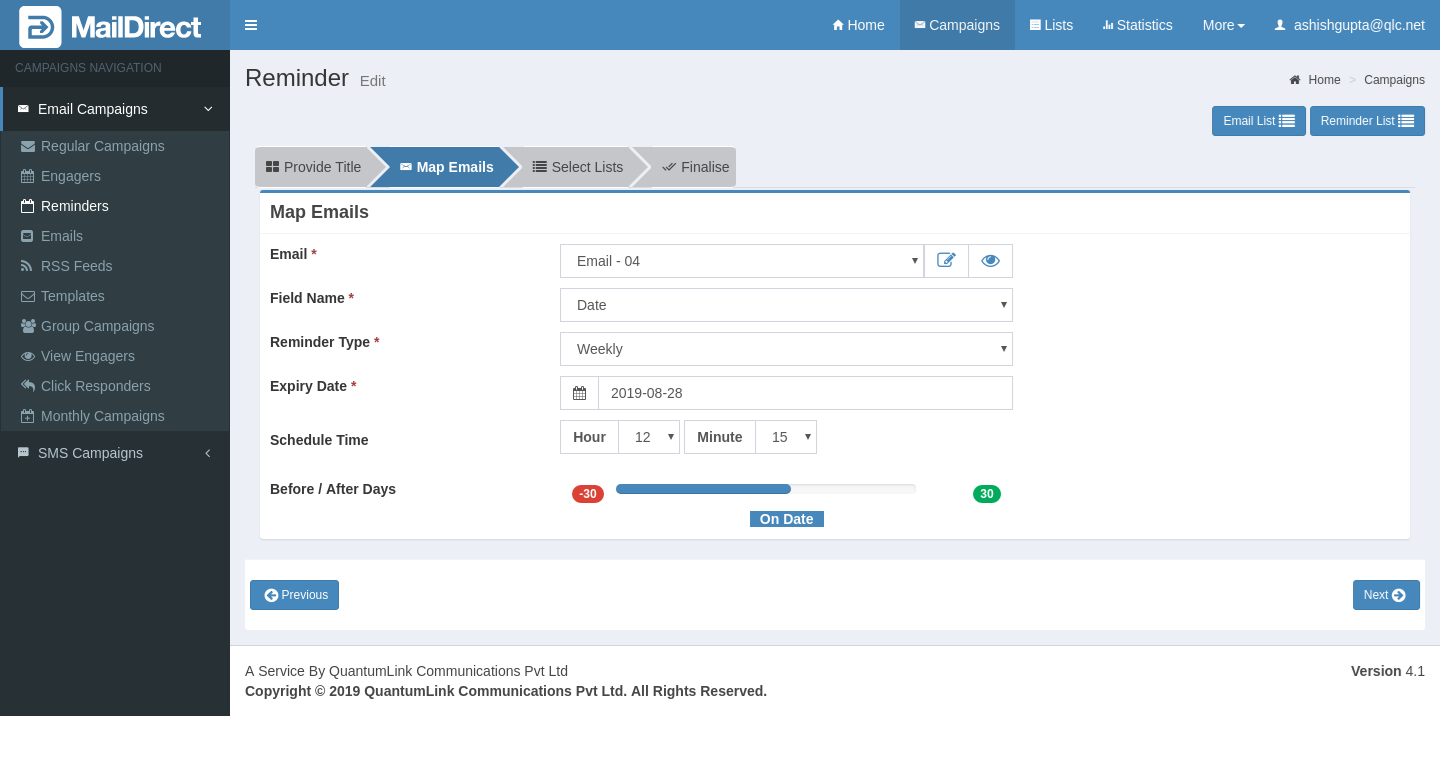Click the calendar icon for Expiry Date
1440x766 pixels.
(x=579, y=393)
